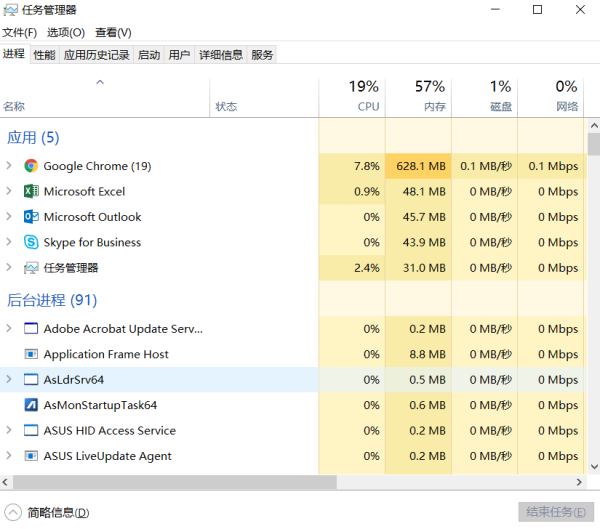Select the AsMonStartupTask64 icon
The width and height of the screenshot is (600, 529).
(31, 405)
